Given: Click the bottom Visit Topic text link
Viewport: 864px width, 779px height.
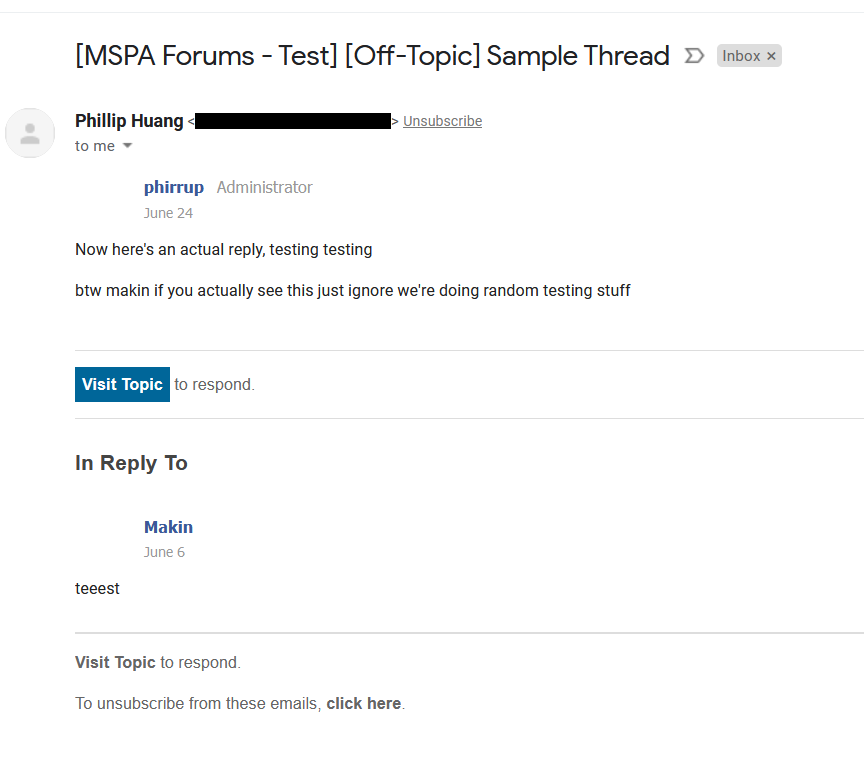Looking at the screenshot, I should point(115,662).
